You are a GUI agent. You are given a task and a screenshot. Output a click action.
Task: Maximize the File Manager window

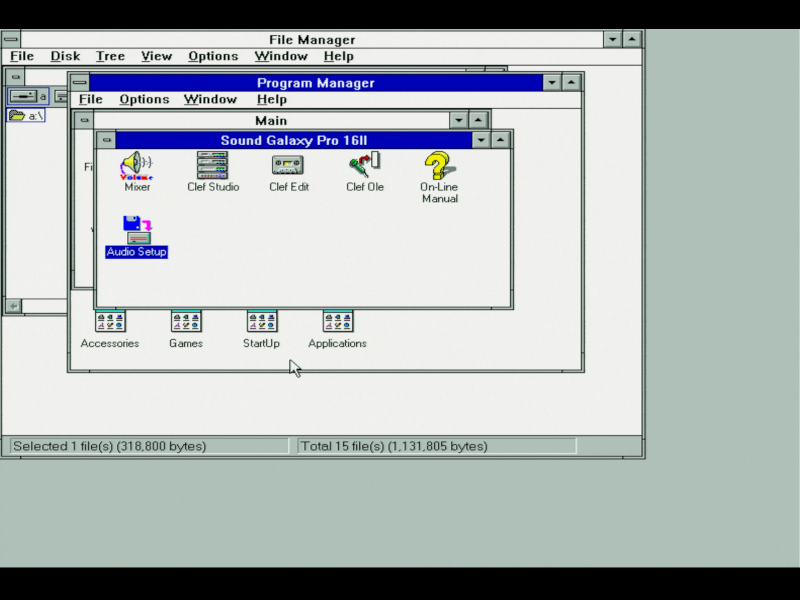pos(632,39)
